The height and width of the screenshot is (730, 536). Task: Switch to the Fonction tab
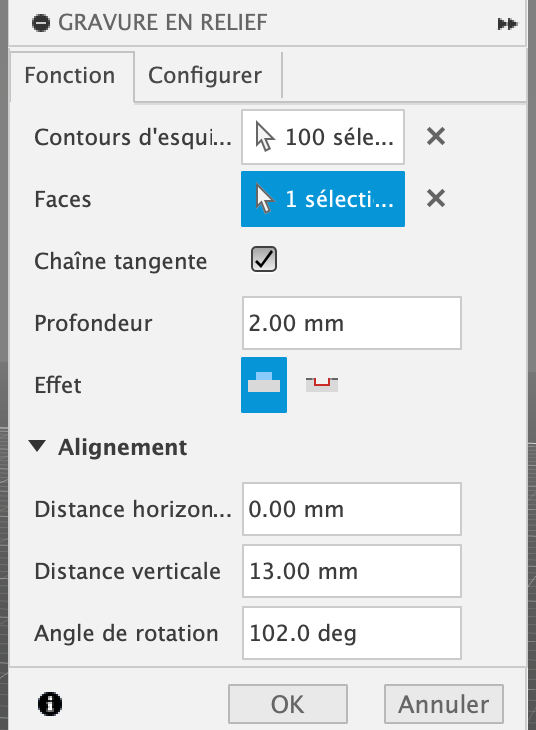tap(71, 76)
